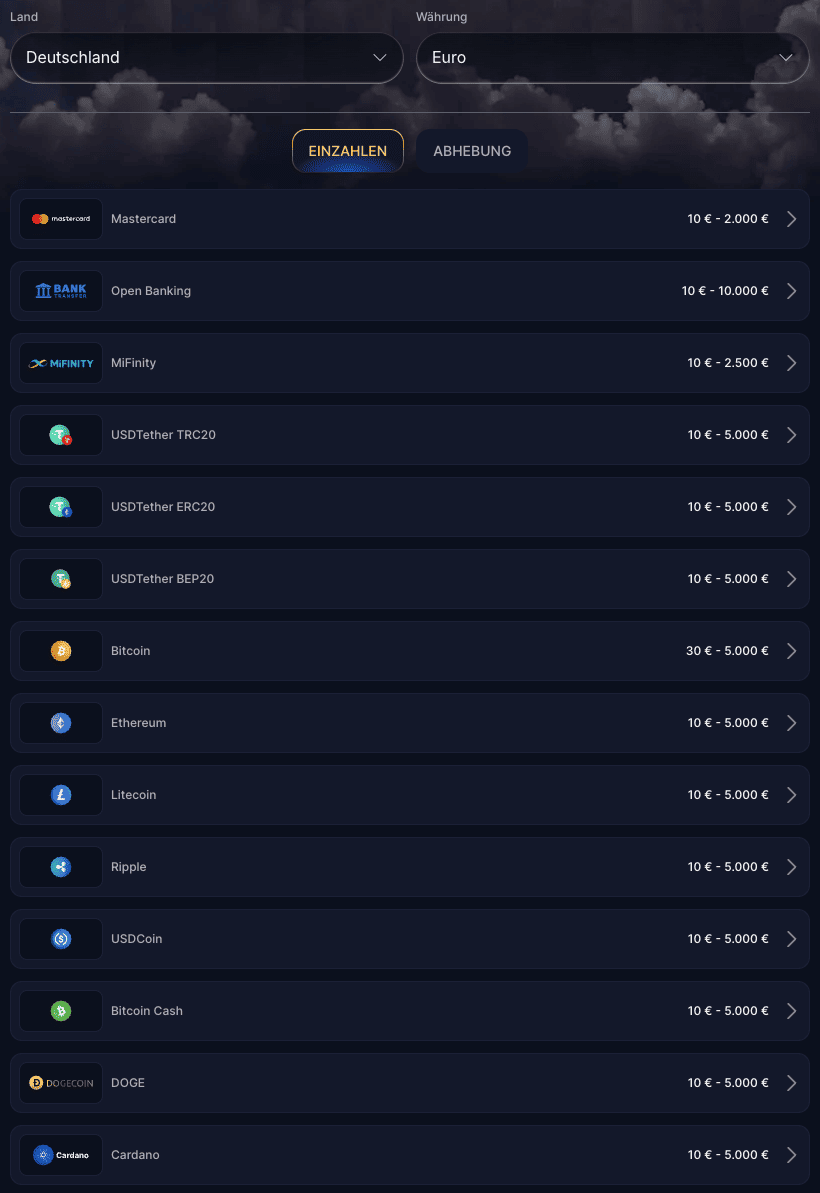Switch to the Einzahlen tab
Image resolution: width=820 pixels, height=1193 pixels.
tap(347, 151)
